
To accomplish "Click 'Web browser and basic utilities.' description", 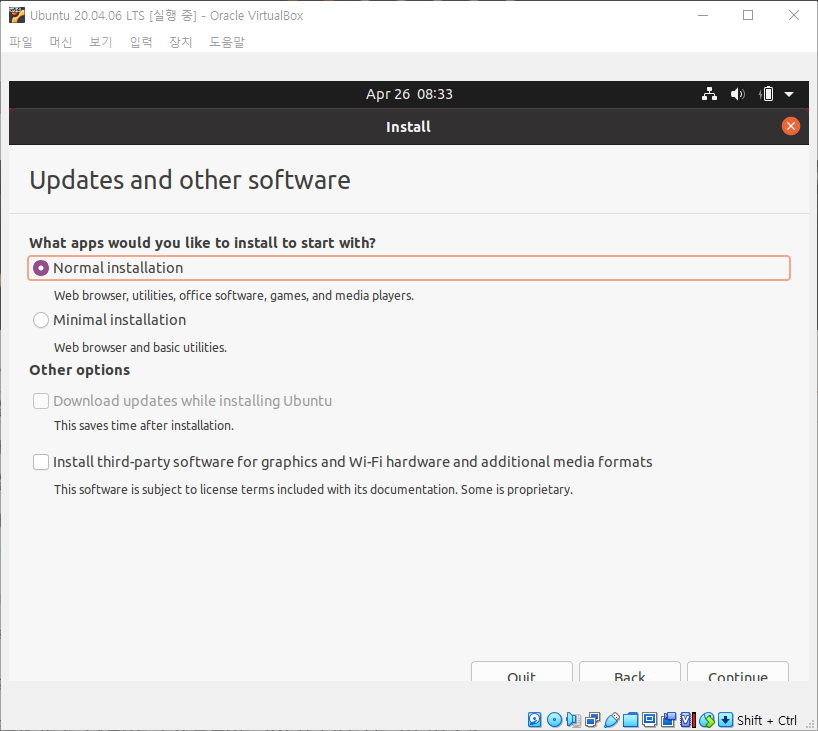I will click(140, 347).
